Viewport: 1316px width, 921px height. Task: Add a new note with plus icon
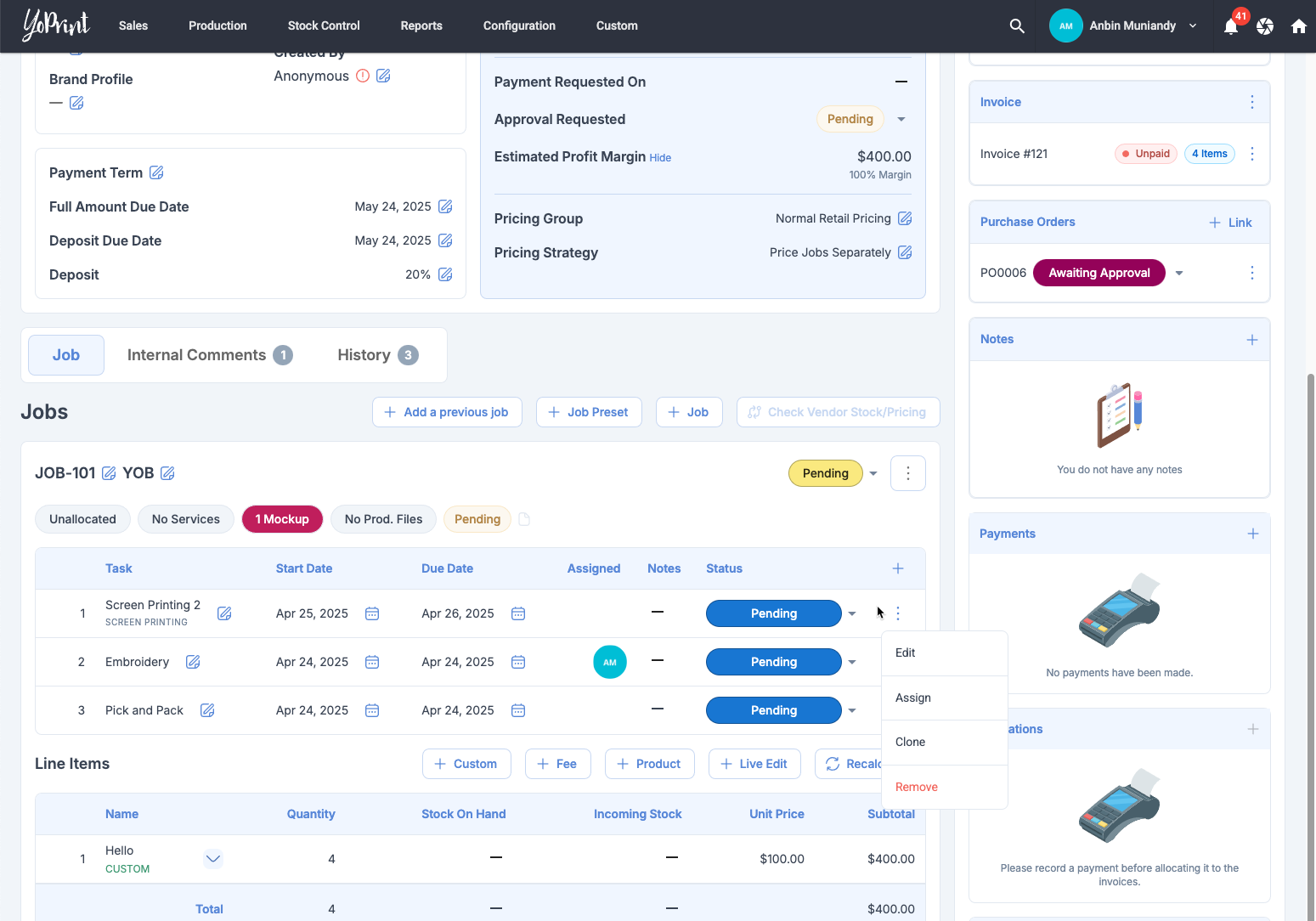pyautogui.click(x=1251, y=340)
